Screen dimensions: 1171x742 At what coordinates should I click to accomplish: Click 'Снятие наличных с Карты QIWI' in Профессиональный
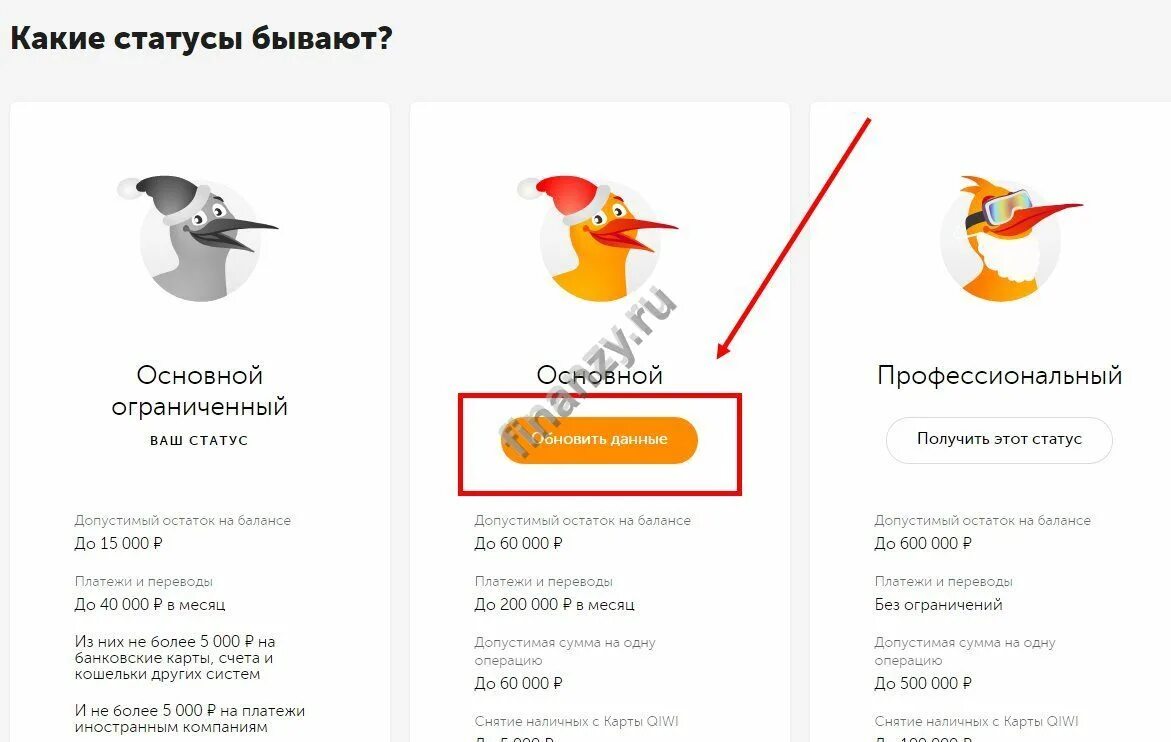[x=976, y=722]
